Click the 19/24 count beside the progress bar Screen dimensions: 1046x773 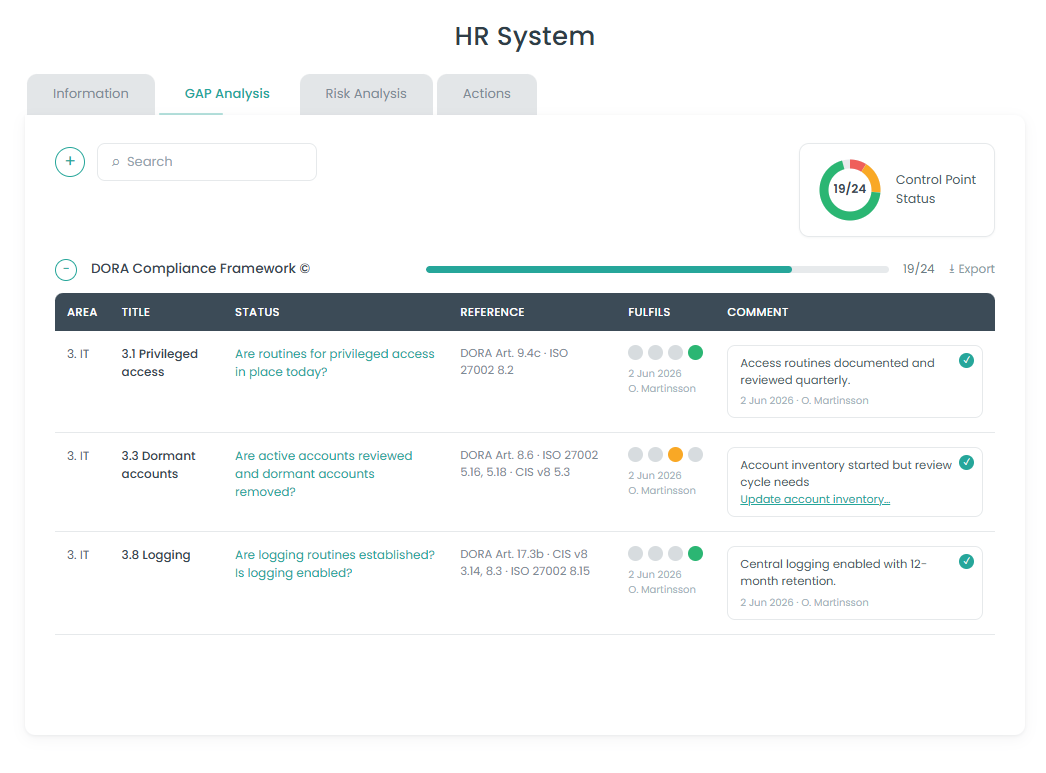(x=919, y=269)
